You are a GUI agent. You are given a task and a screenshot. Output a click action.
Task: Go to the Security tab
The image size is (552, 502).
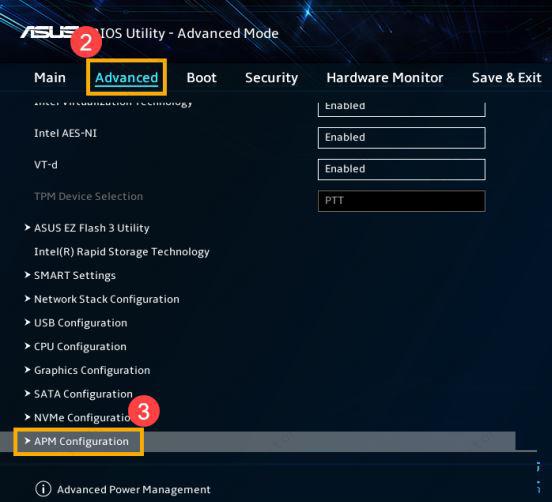click(271, 78)
